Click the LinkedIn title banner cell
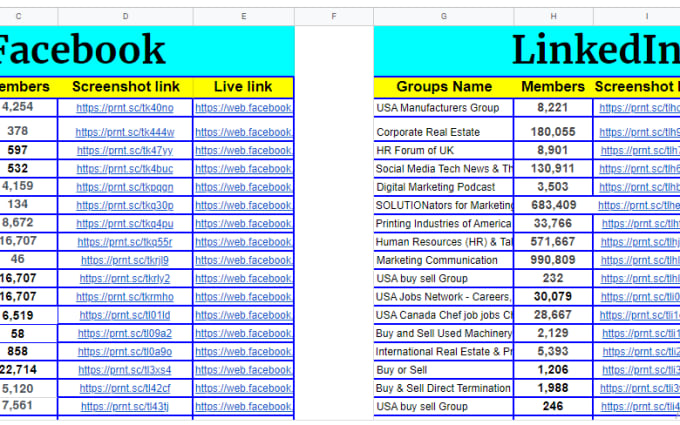The width and height of the screenshot is (680, 425). point(527,51)
